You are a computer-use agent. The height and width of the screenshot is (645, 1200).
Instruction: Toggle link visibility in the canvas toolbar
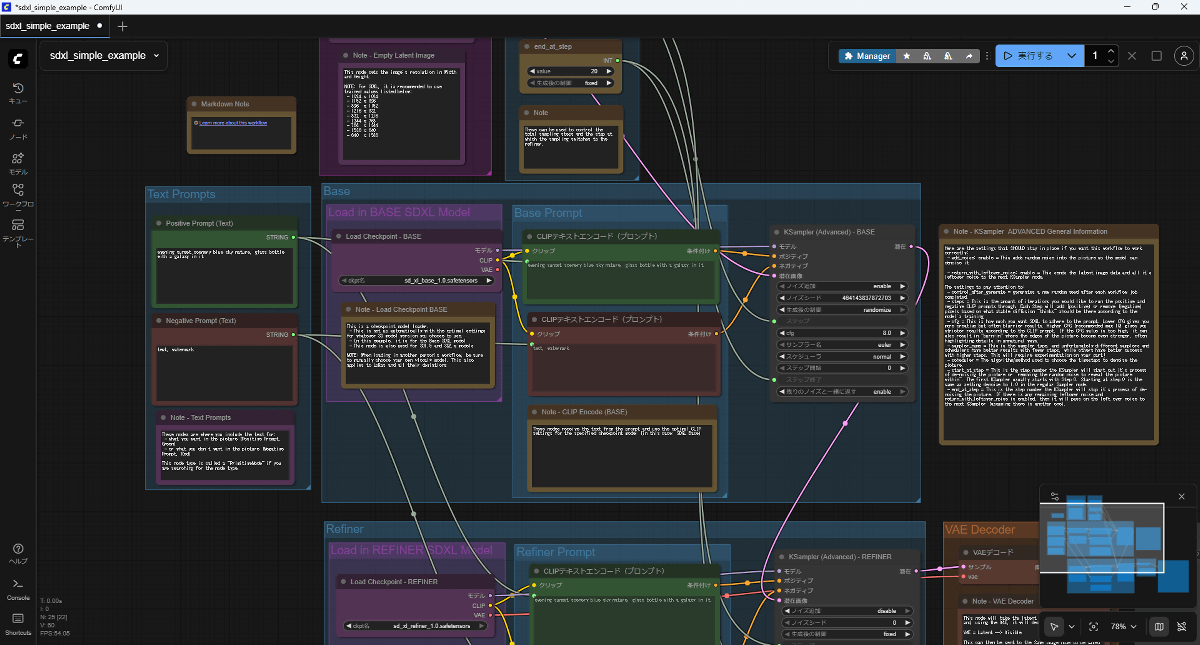coord(1182,627)
